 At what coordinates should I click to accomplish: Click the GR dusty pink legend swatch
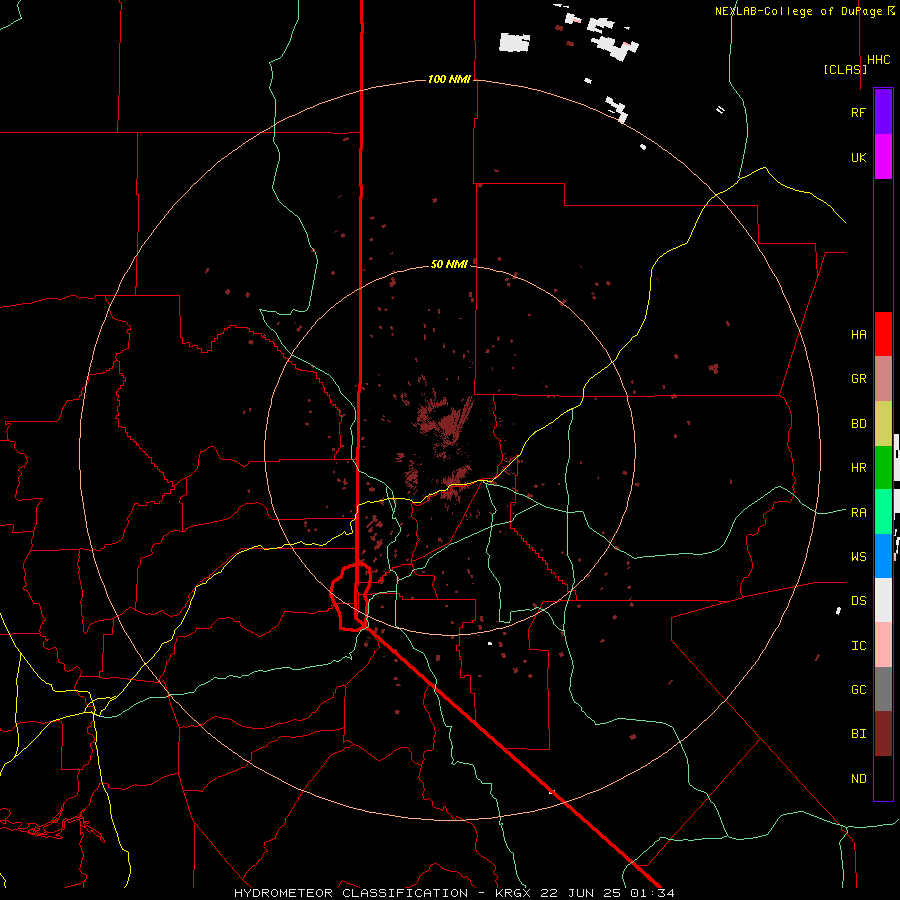[883, 379]
